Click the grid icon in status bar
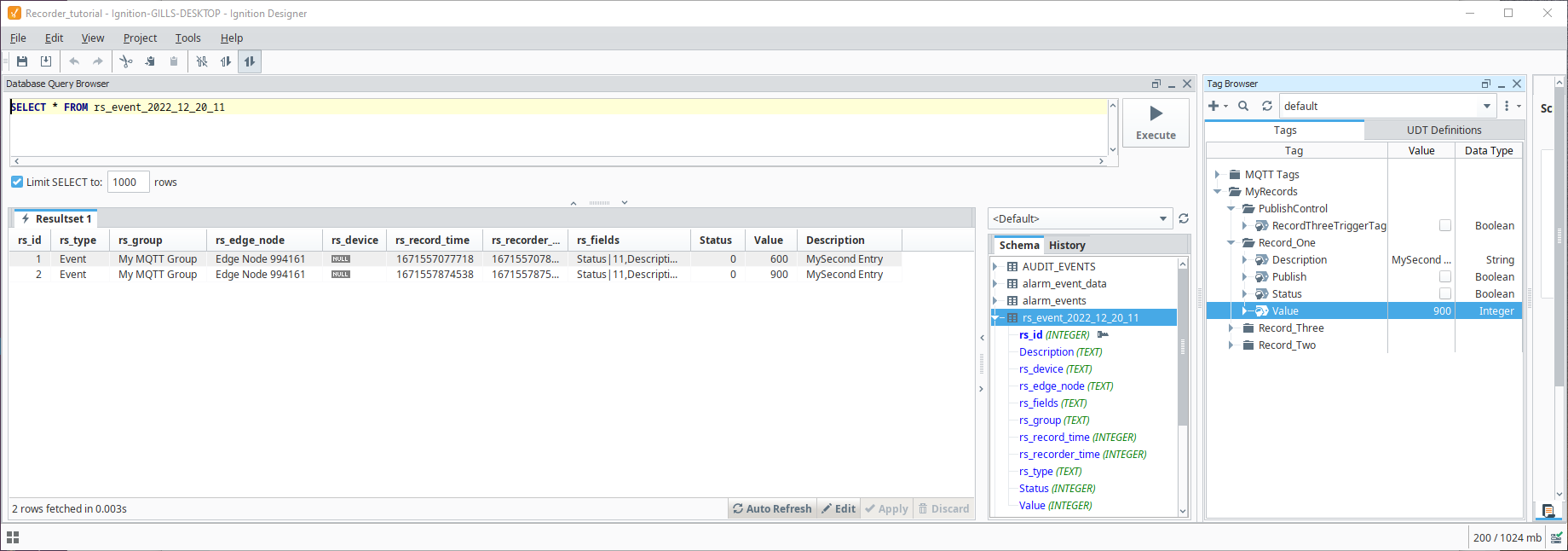 click(x=13, y=537)
